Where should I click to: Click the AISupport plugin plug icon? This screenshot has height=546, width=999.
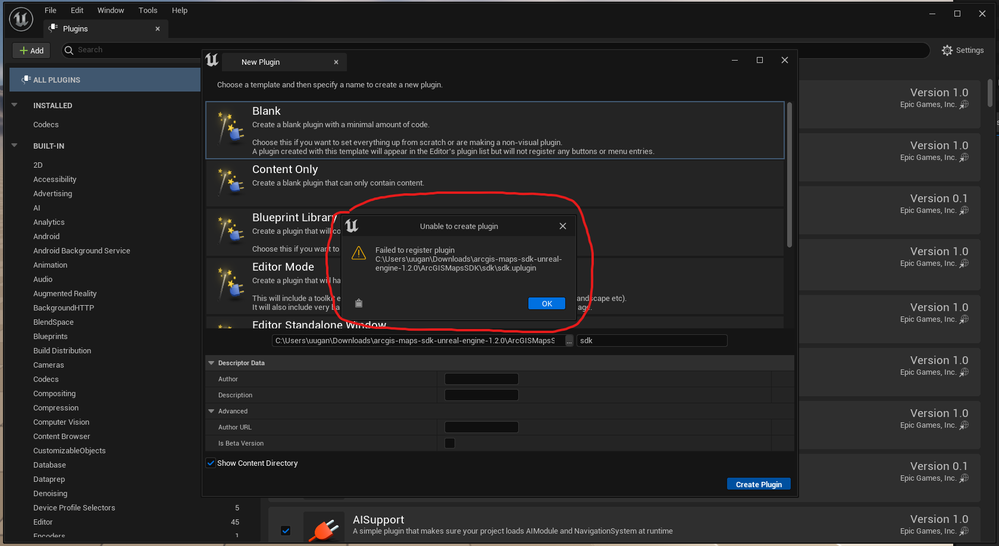tap(324, 529)
